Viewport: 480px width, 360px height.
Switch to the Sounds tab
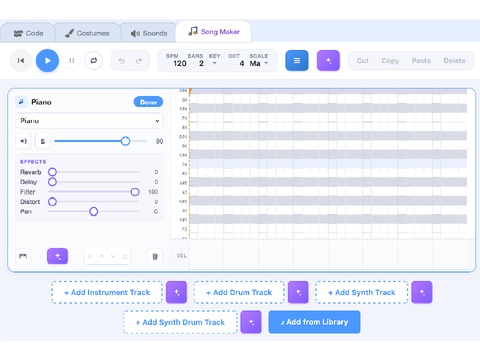click(x=149, y=33)
